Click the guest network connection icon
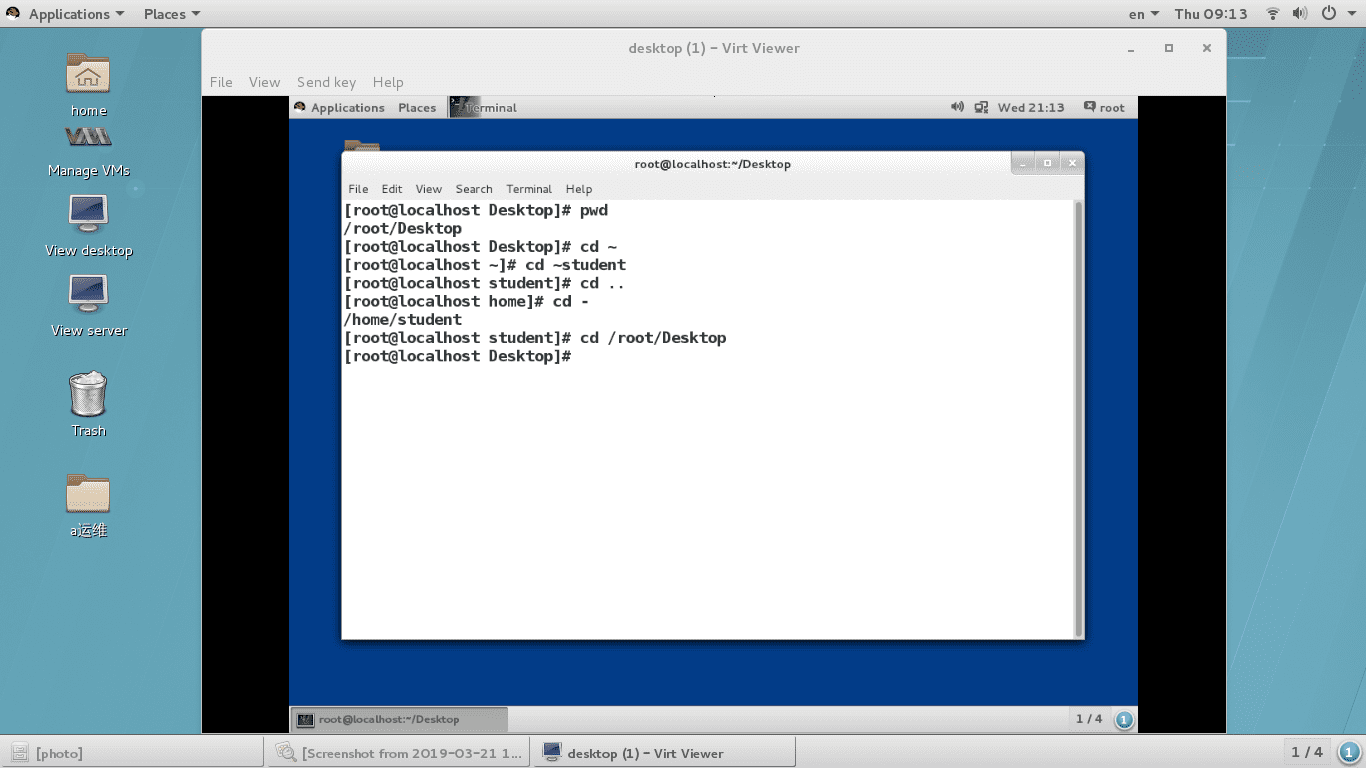This screenshot has width=1366, height=768. coord(981,107)
